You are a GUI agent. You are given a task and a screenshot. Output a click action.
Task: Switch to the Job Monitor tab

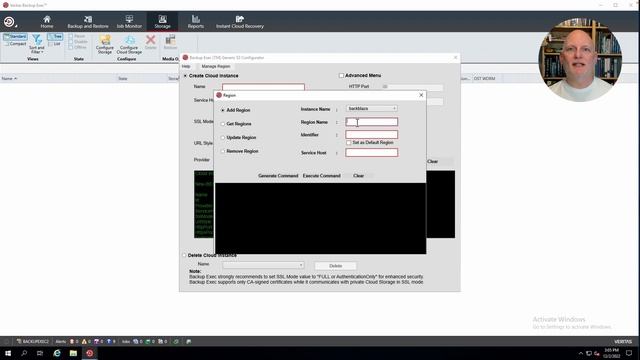(129, 22)
